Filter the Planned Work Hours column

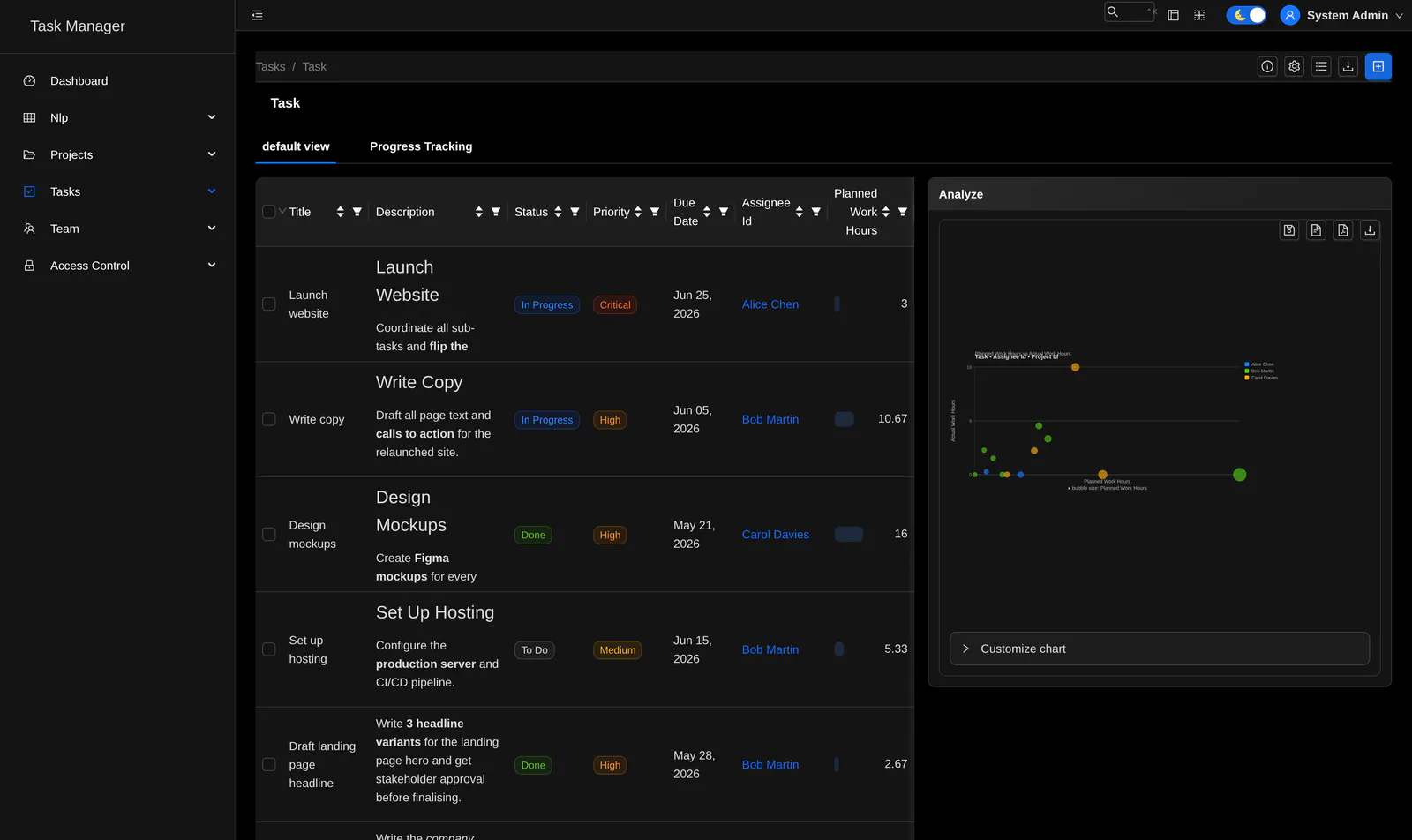point(903,212)
